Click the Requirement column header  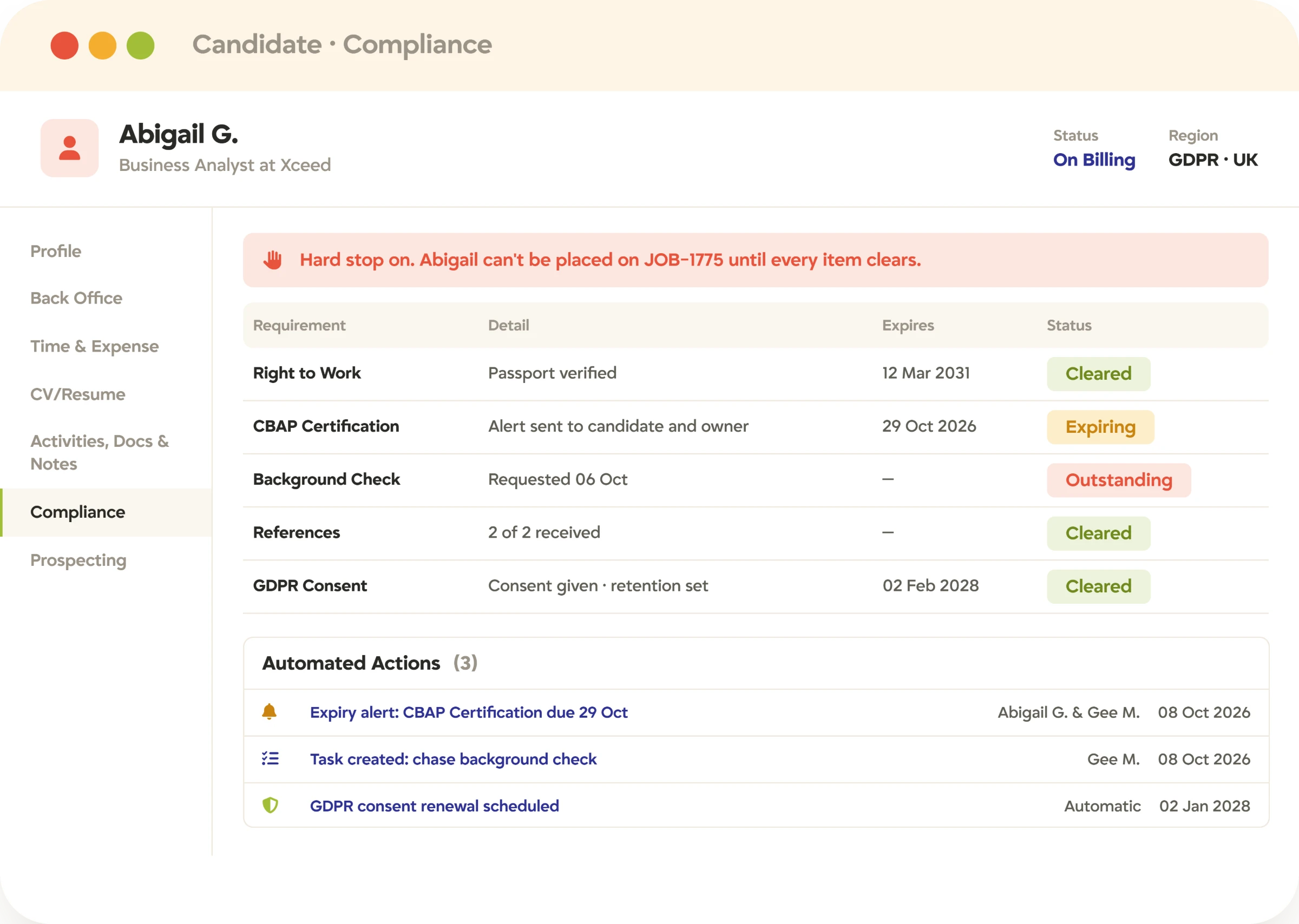click(x=299, y=326)
